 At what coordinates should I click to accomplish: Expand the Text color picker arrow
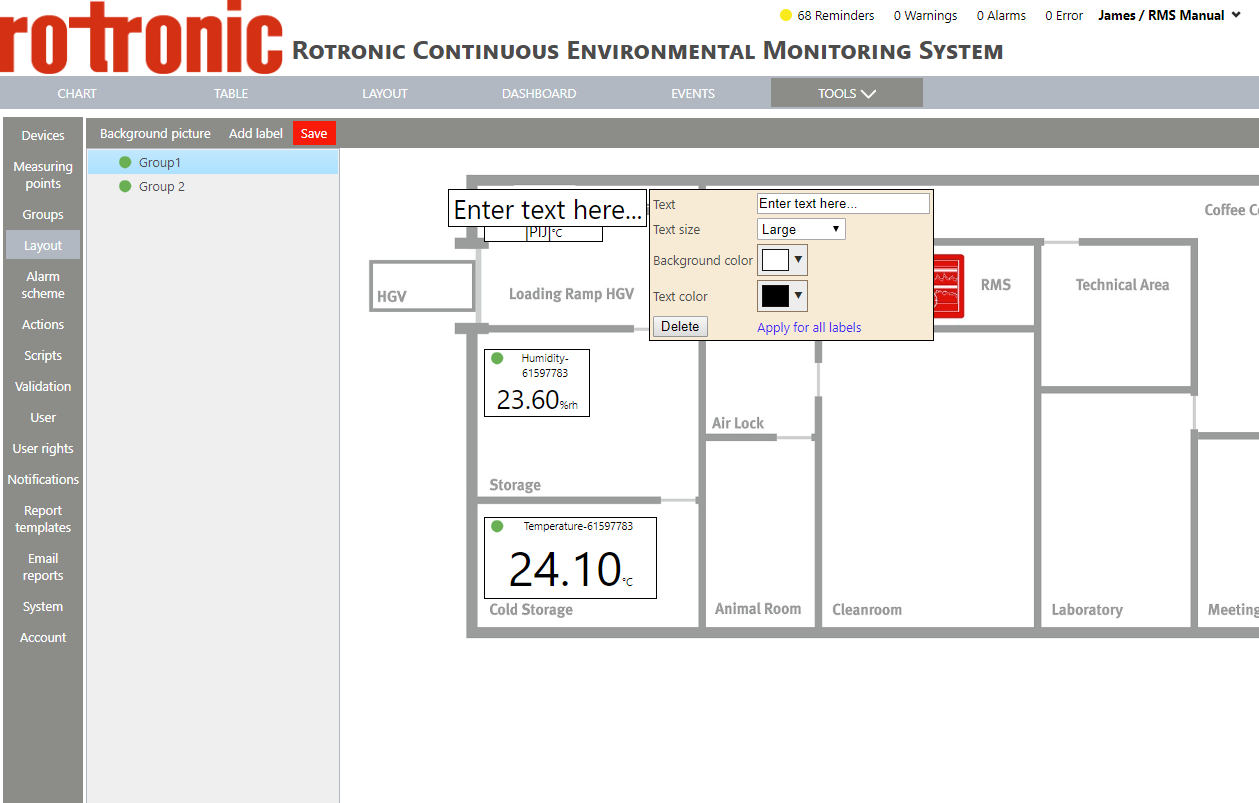(x=798, y=296)
